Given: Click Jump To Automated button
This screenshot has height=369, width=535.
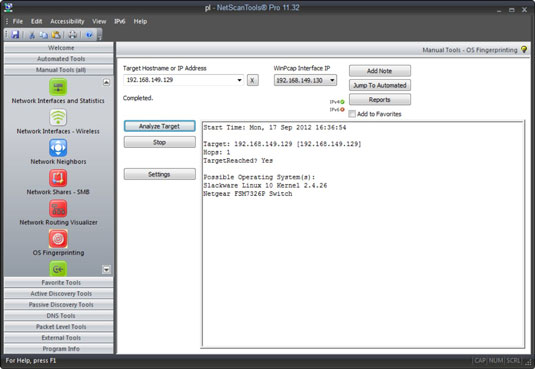Looking at the screenshot, I should coord(380,85).
